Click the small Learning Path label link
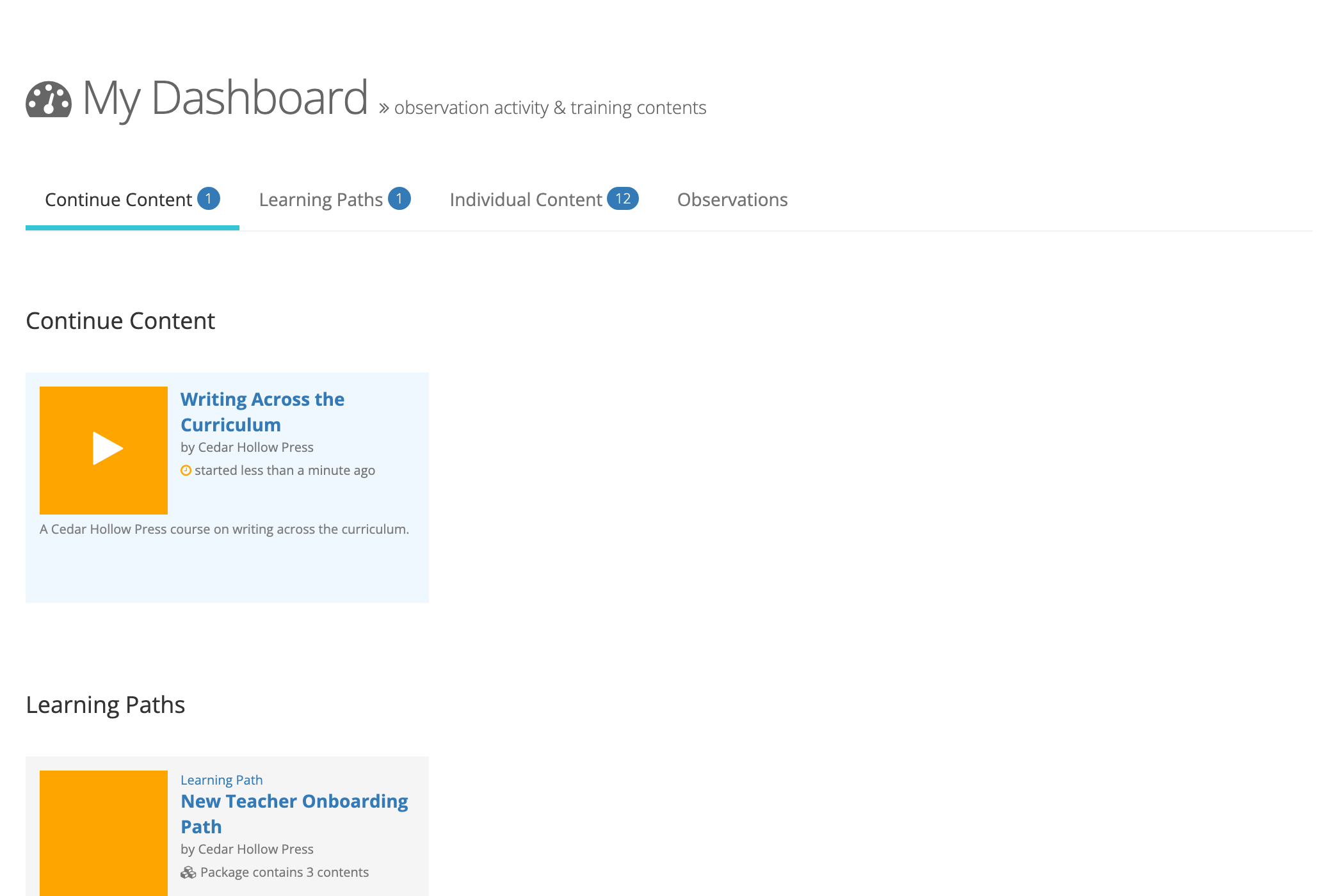Viewport: 1338px width, 896px height. pyautogui.click(x=222, y=780)
